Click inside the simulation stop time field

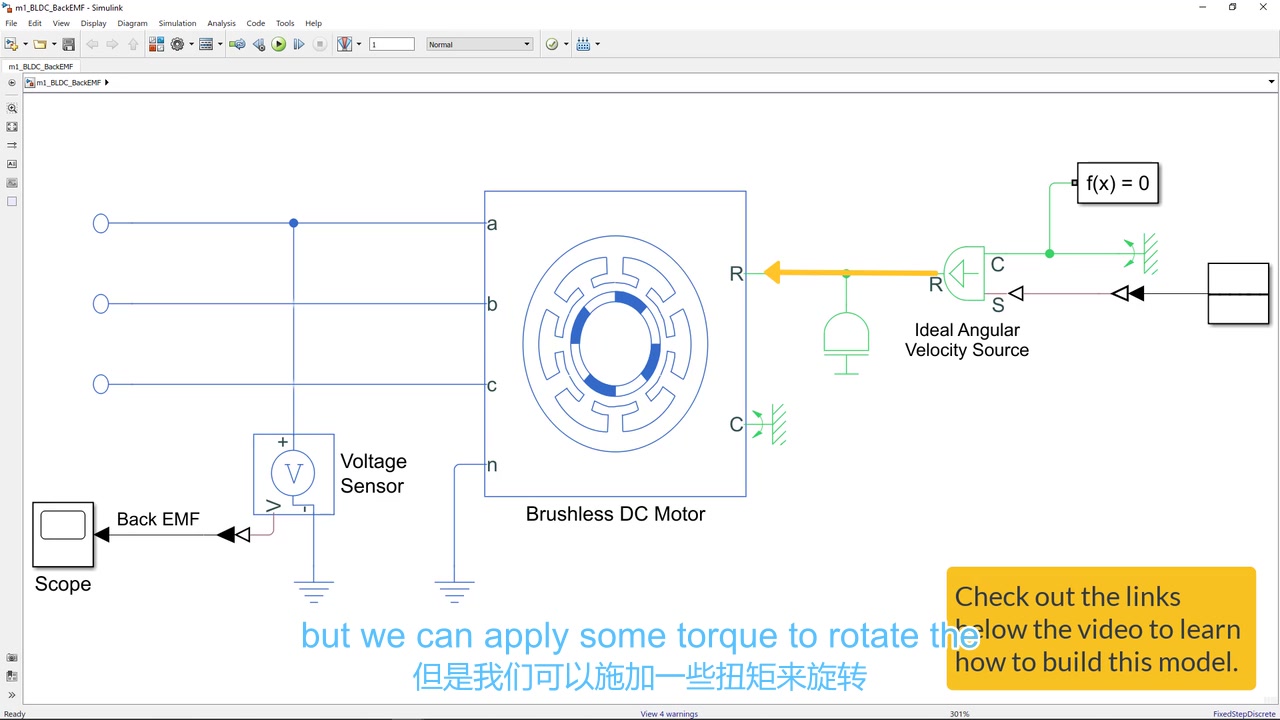391,43
